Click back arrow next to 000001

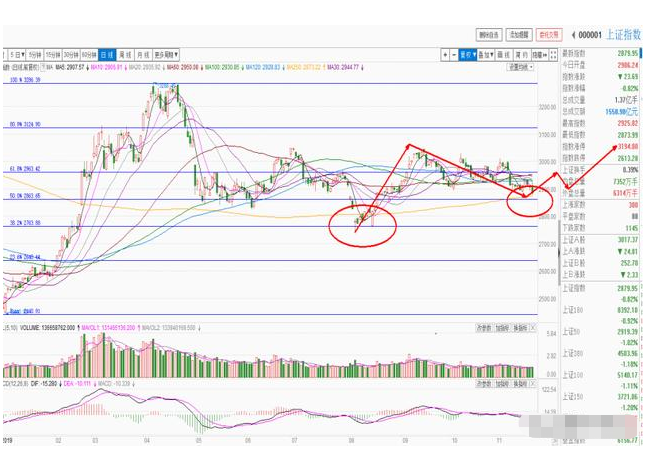pos(573,35)
